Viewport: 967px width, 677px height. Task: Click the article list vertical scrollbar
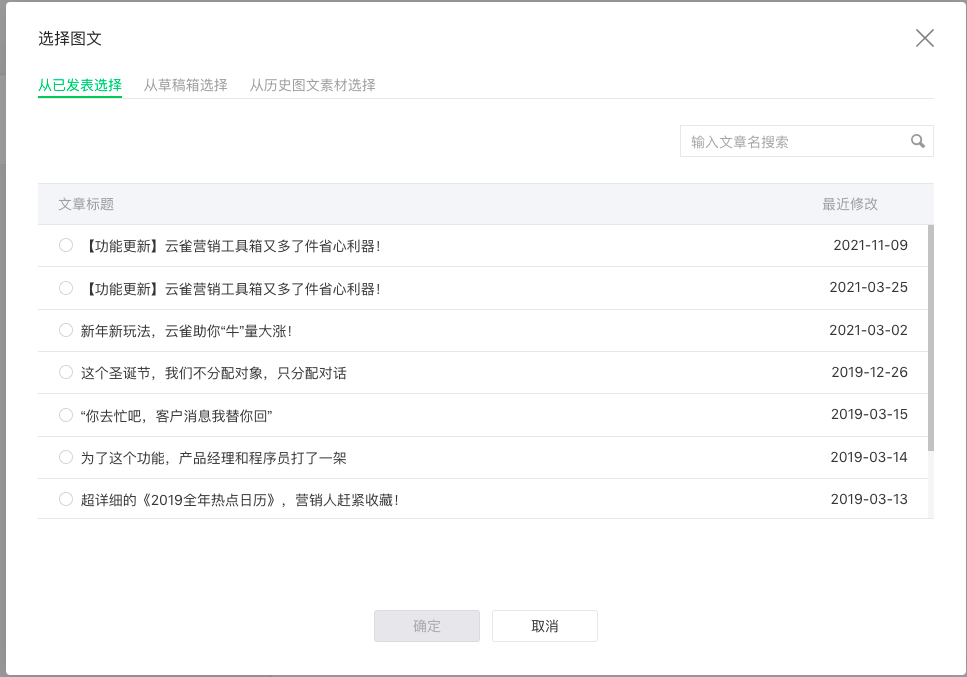coord(931,338)
